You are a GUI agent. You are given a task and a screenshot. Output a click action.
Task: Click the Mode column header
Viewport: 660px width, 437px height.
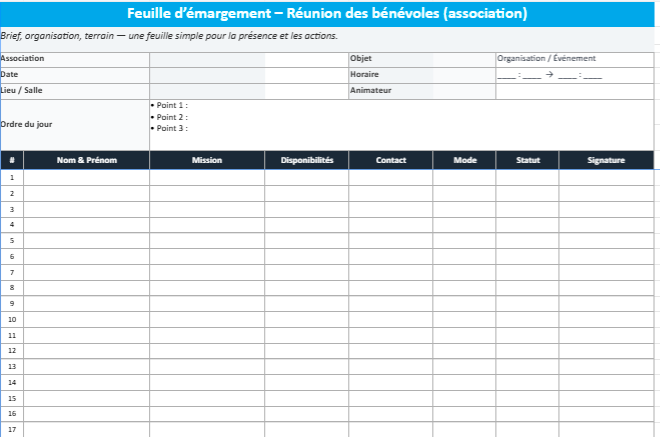point(464,160)
